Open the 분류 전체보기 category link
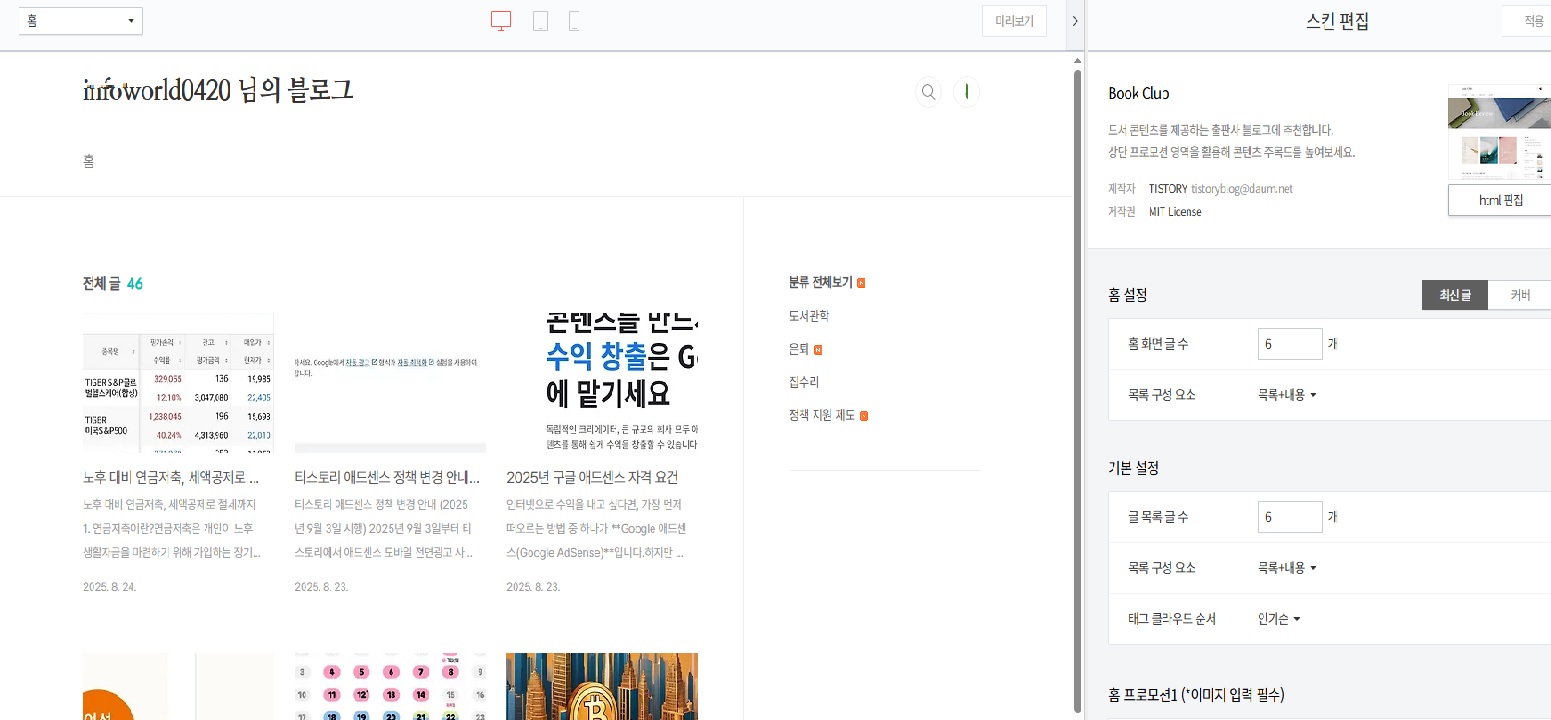Screen dimensions: 1551x720 [820, 283]
